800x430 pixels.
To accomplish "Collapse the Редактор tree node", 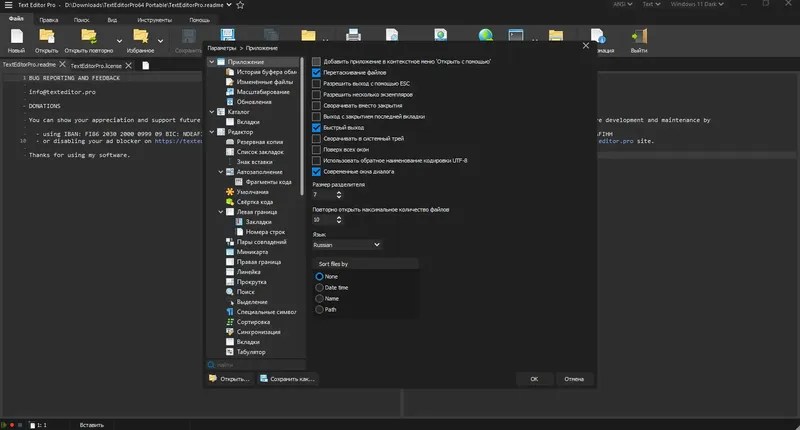I will (212, 132).
